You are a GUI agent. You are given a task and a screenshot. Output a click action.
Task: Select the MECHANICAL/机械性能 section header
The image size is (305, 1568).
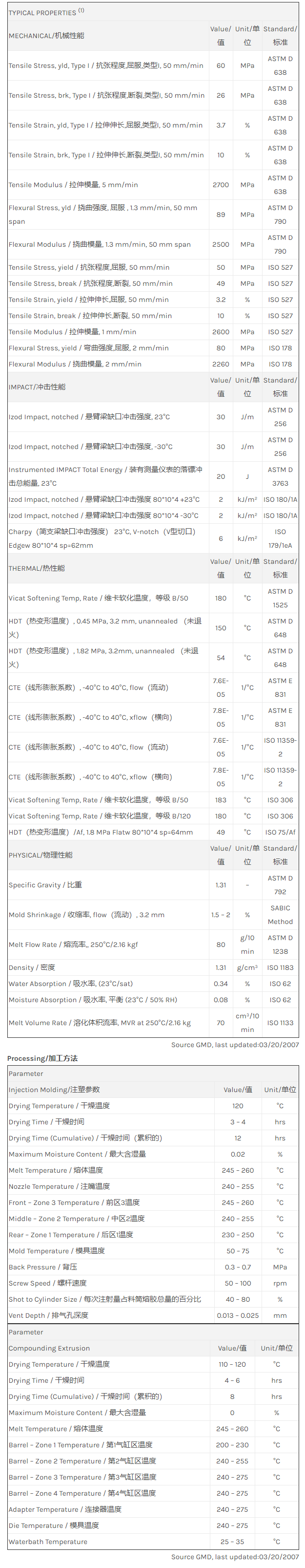pos(46,36)
